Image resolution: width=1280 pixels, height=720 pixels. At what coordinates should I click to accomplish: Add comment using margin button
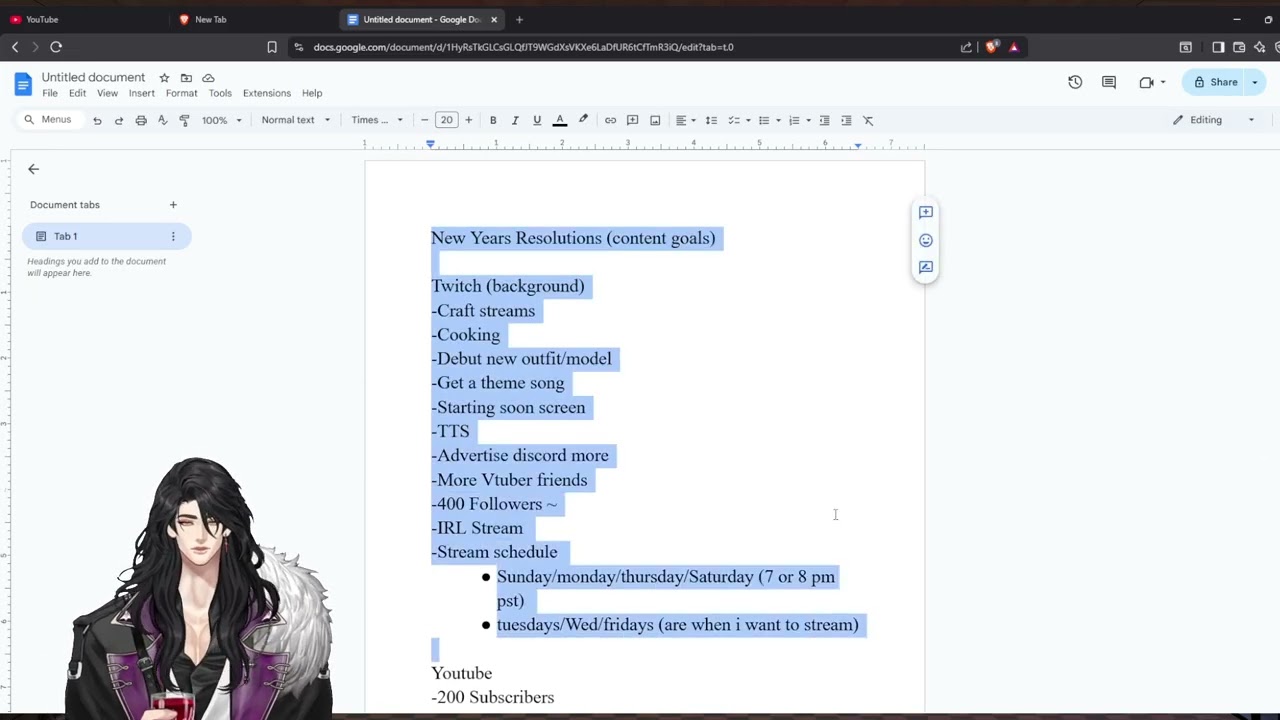(926, 212)
